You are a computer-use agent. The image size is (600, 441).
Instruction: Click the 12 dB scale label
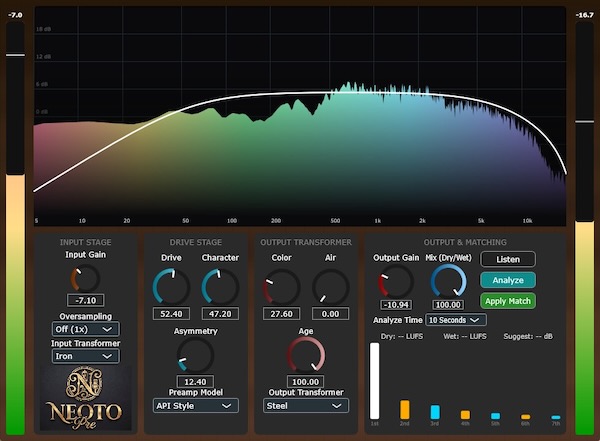click(43, 57)
